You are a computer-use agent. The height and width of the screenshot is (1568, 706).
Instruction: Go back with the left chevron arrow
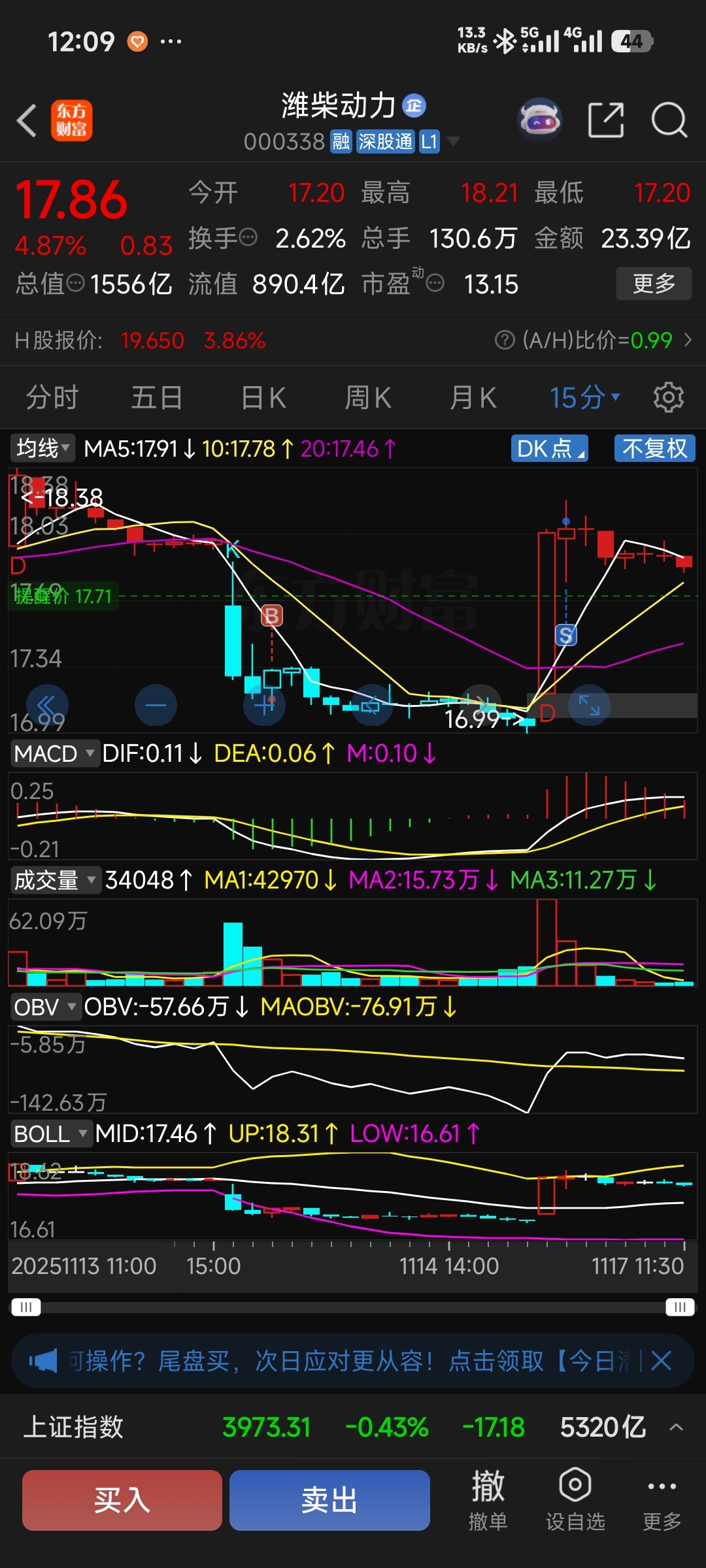27,121
